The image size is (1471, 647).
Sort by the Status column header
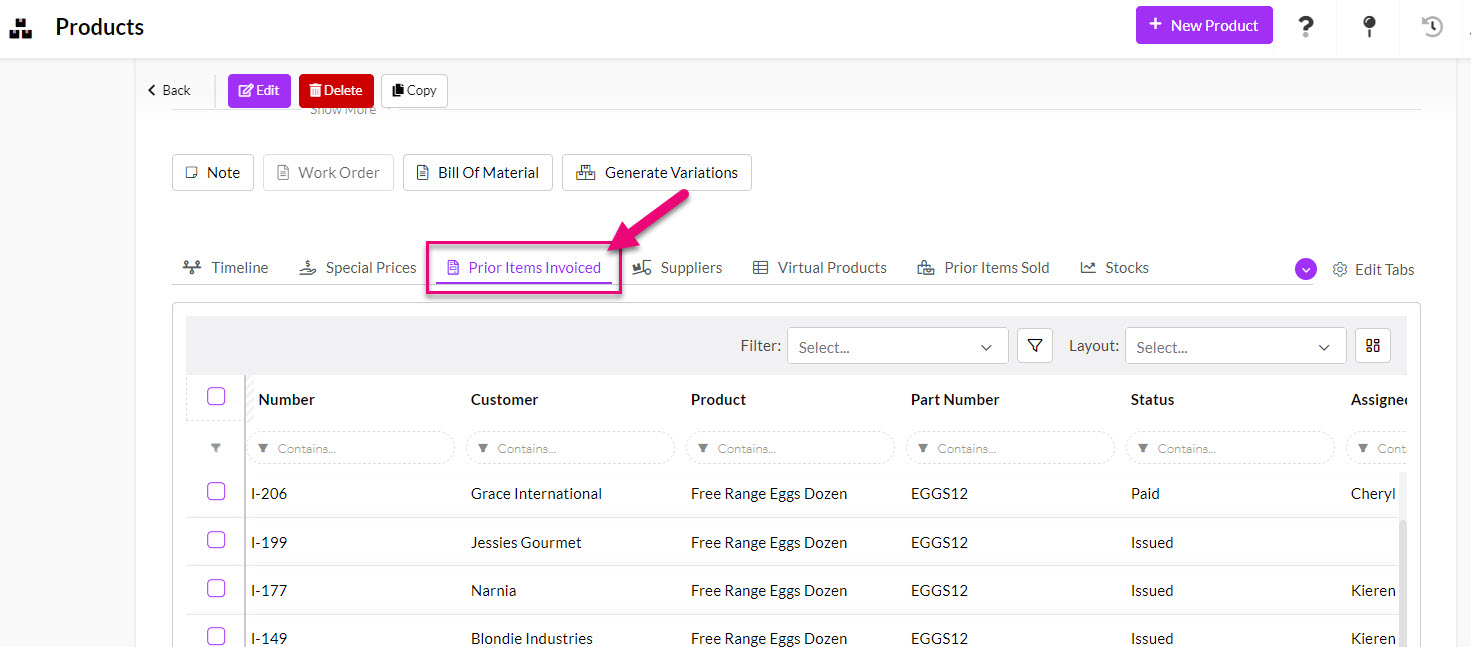click(1152, 399)
